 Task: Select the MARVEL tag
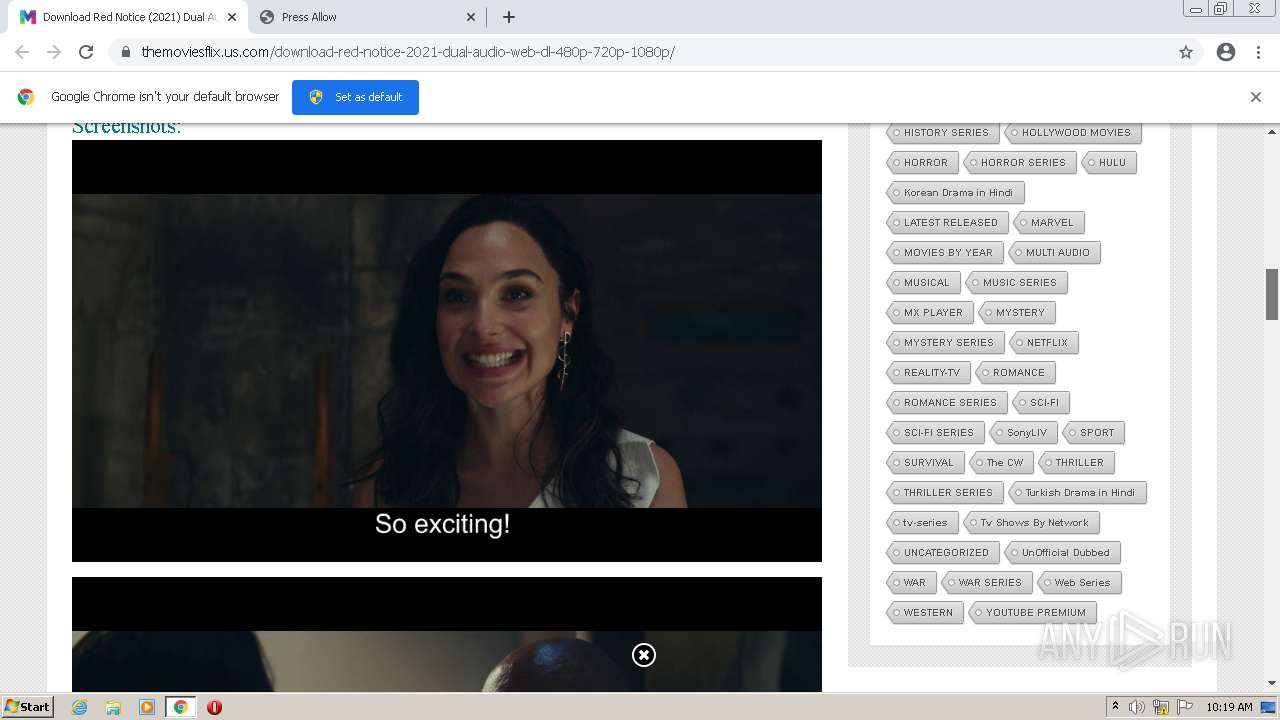[1048, 222]
